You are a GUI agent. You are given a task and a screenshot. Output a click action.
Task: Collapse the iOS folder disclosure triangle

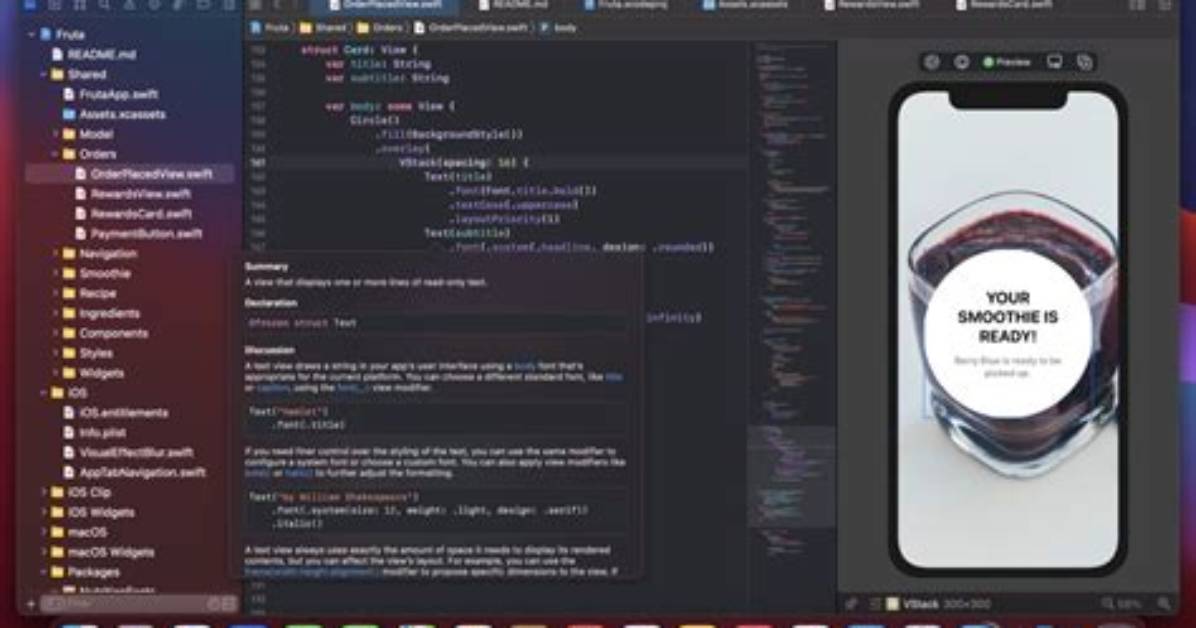43,393
